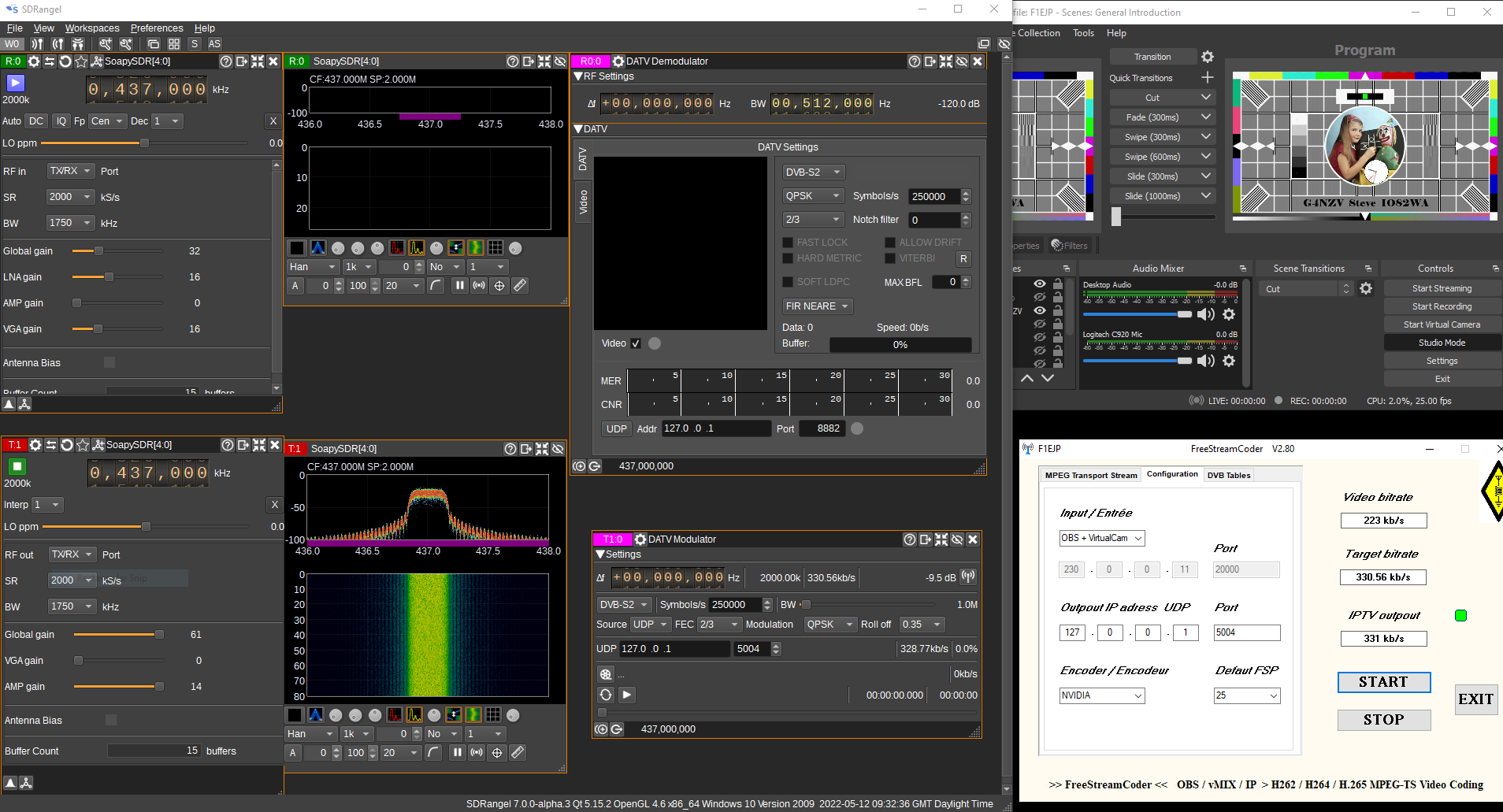1503x812 pixels.
Task: Click the antenna RF output icon (DATV Modulator)
Action: pyautogui.click(x=968, y=577)
